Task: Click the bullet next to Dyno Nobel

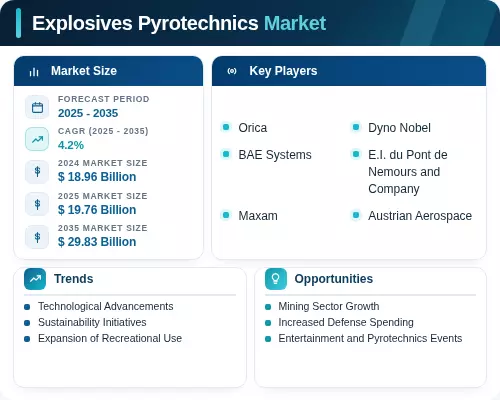Action: click(x=356, y=127)
